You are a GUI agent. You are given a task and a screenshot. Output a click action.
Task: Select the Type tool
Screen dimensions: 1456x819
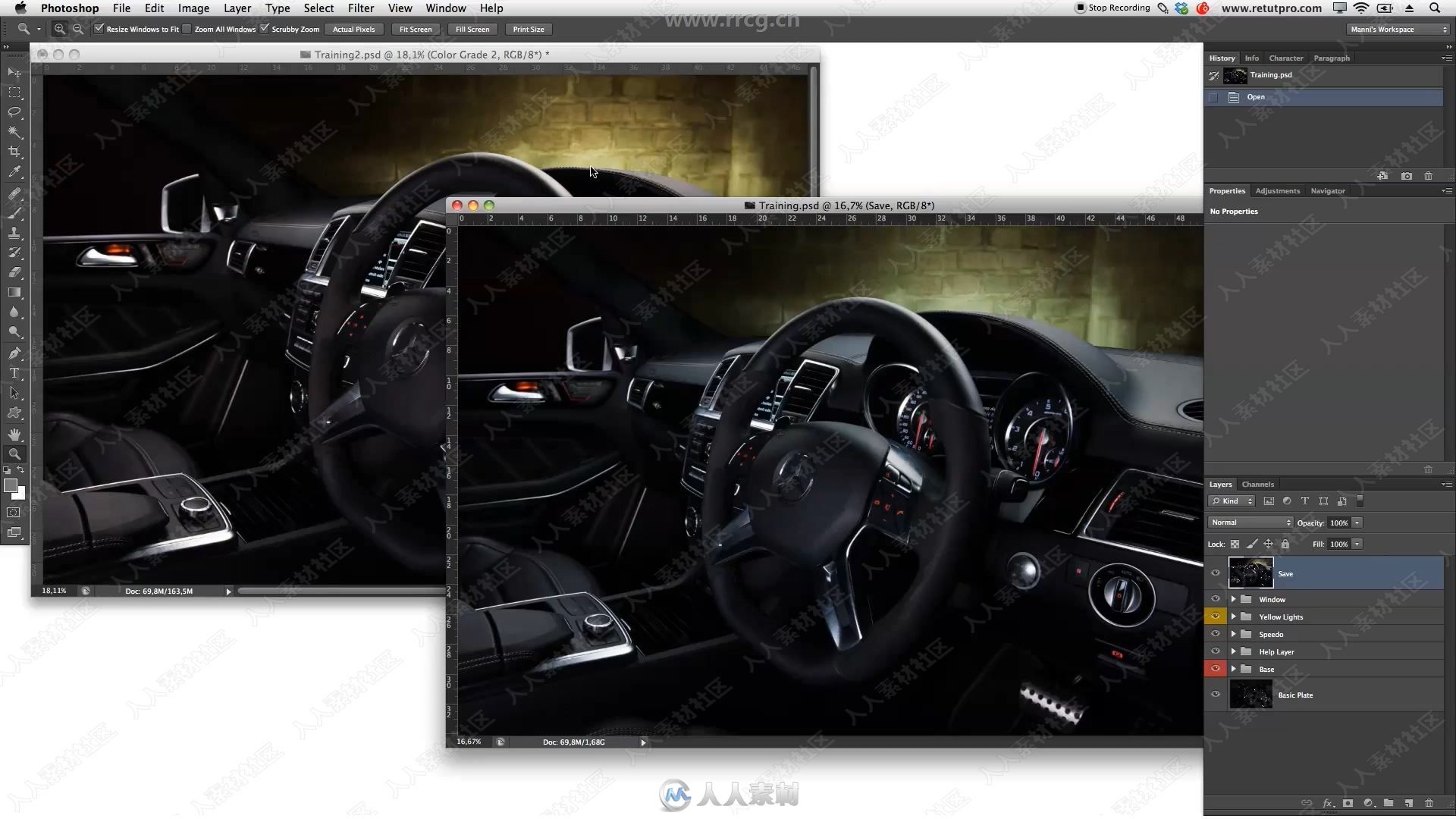14,373
